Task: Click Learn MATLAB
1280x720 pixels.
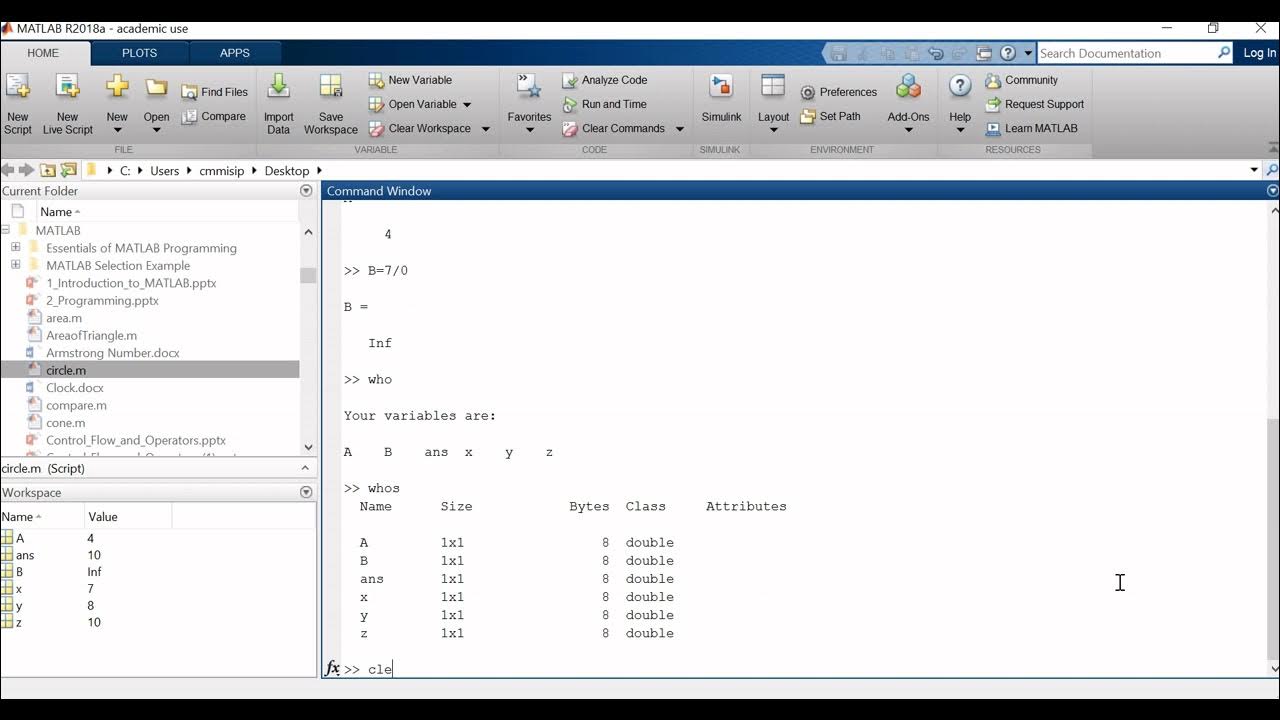Action: coord(1031,128)
